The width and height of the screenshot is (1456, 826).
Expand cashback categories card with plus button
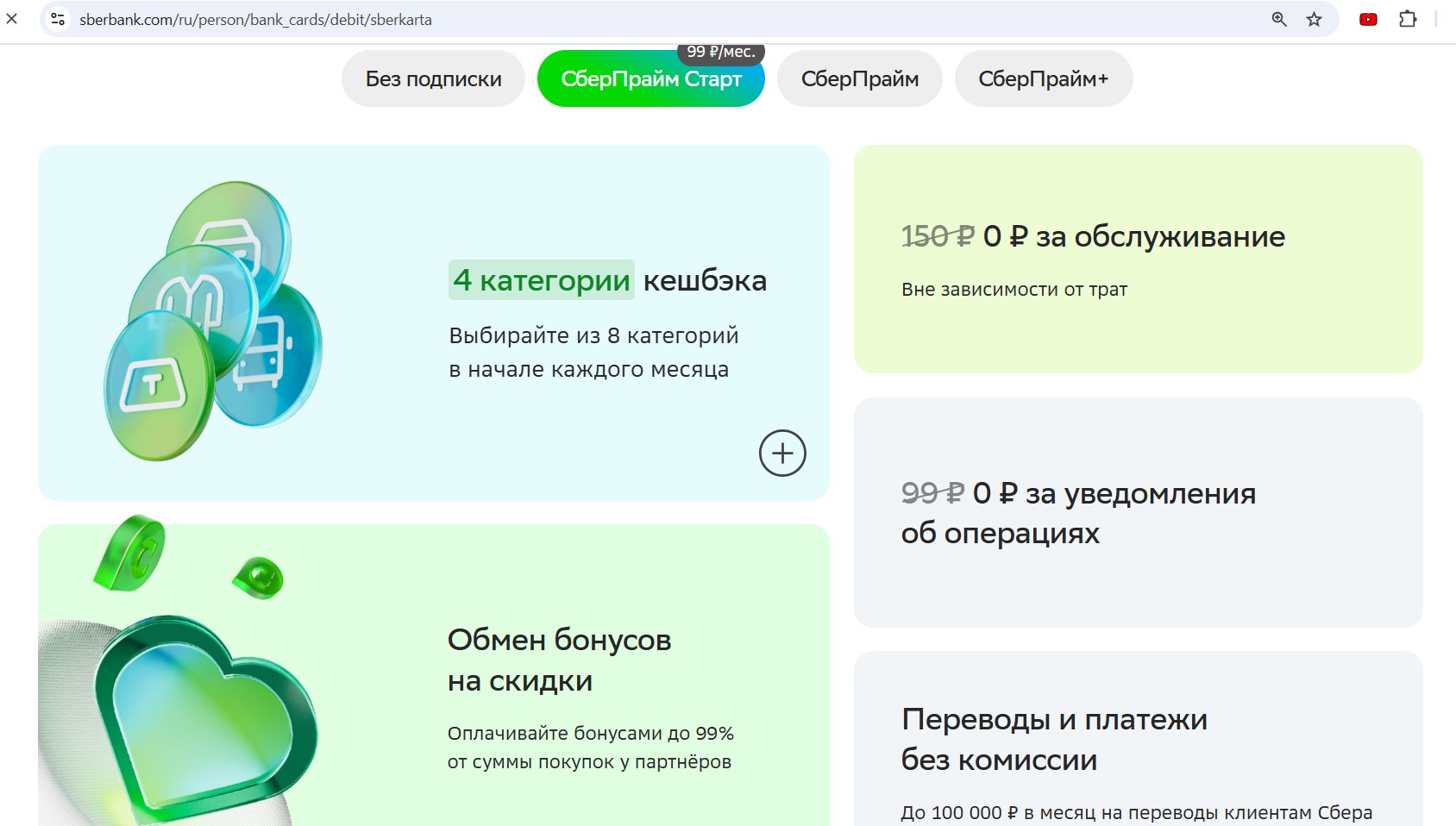point(782,453)
